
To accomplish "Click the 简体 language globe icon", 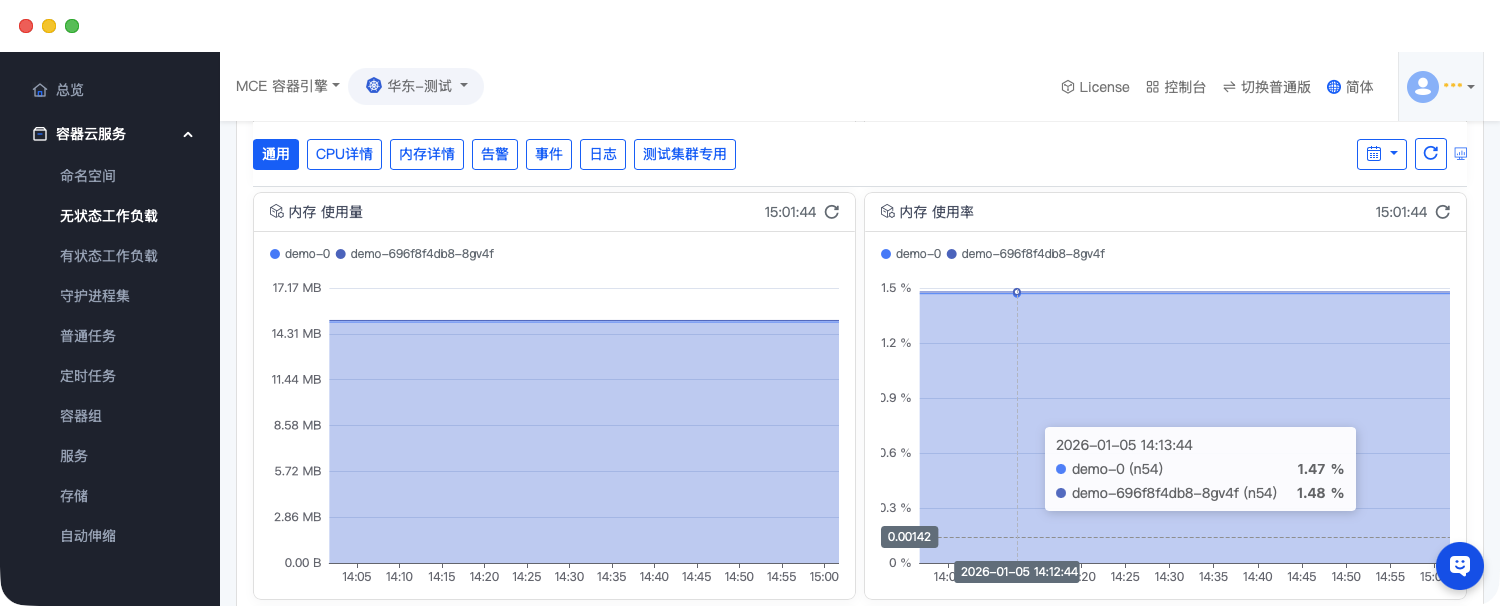I will pyautogui.click(x=1333, y=87).
